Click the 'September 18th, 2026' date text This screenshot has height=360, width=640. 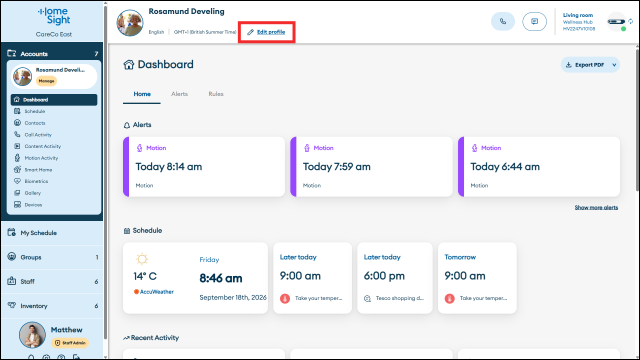point(233,298)
